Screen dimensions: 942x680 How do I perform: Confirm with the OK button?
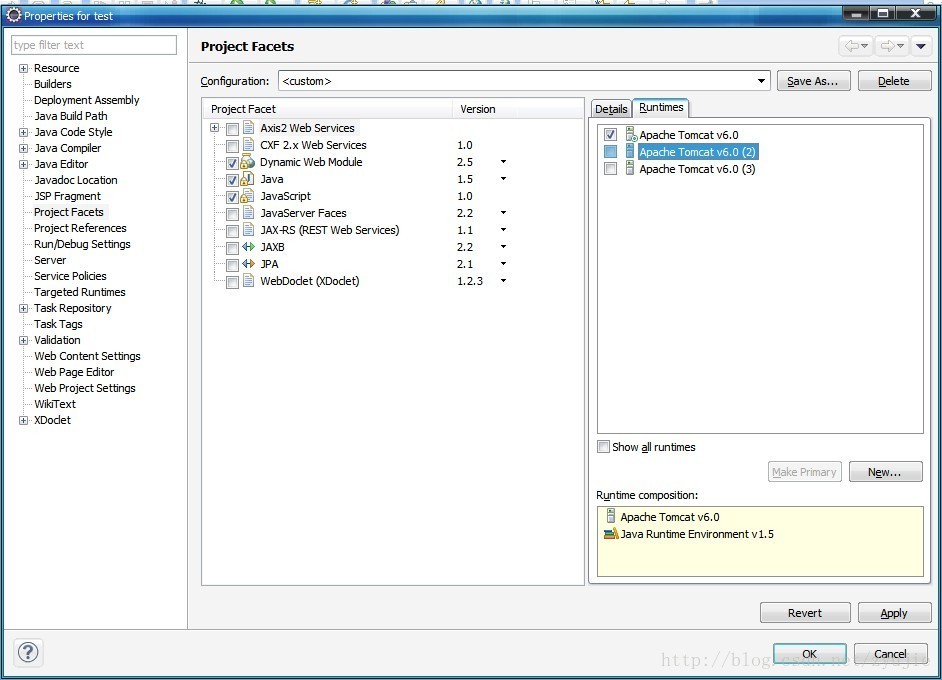[x=809, y=654]
